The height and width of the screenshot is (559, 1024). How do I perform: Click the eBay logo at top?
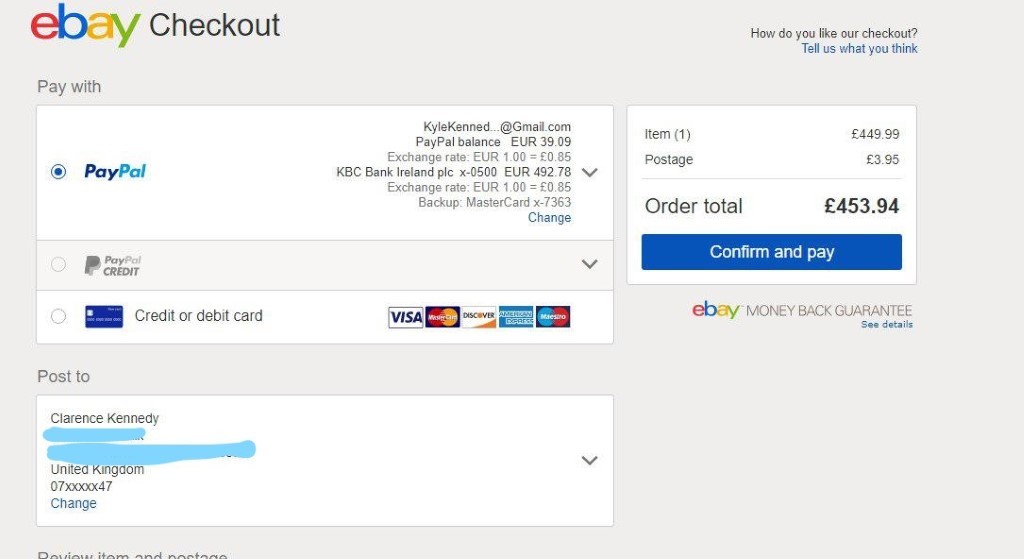[86, 25]
